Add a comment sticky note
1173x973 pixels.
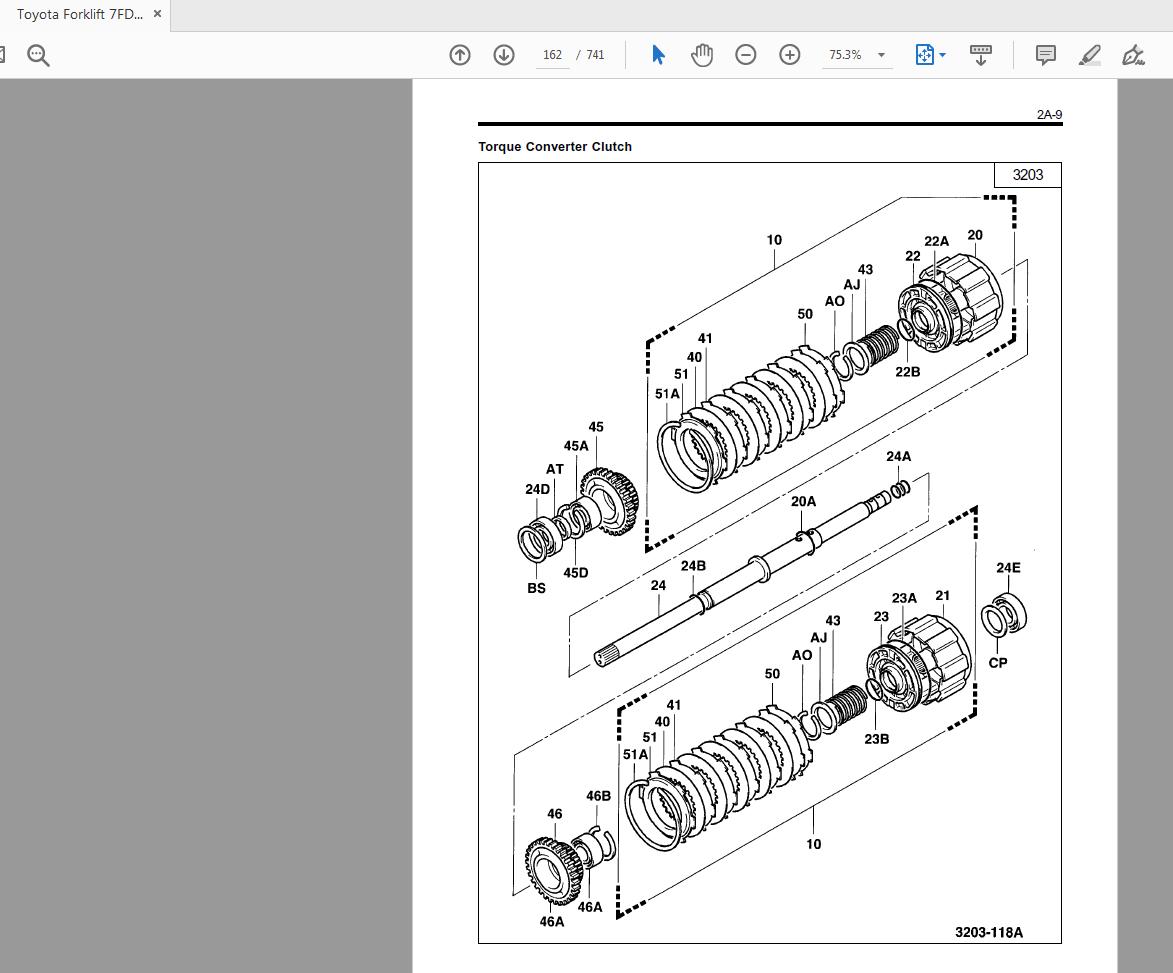1046,55
